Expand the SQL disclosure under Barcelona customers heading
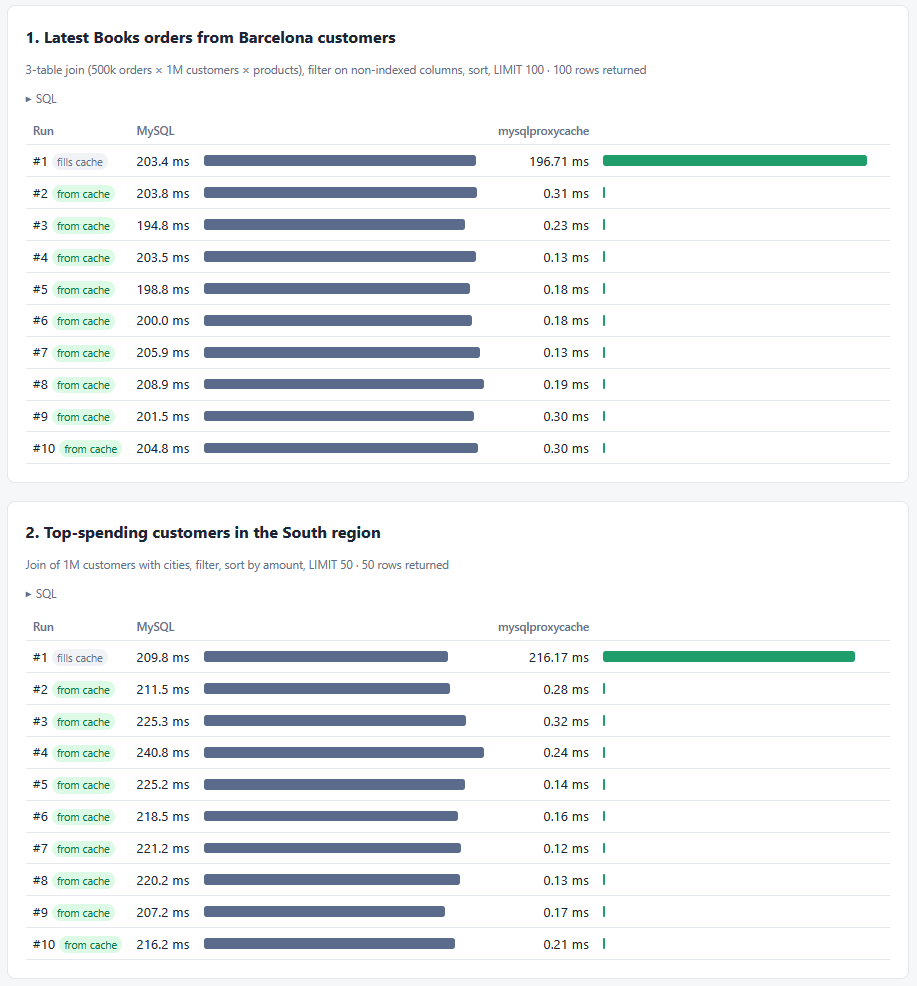Screen dimensions: 917x986 pos(41,99)
